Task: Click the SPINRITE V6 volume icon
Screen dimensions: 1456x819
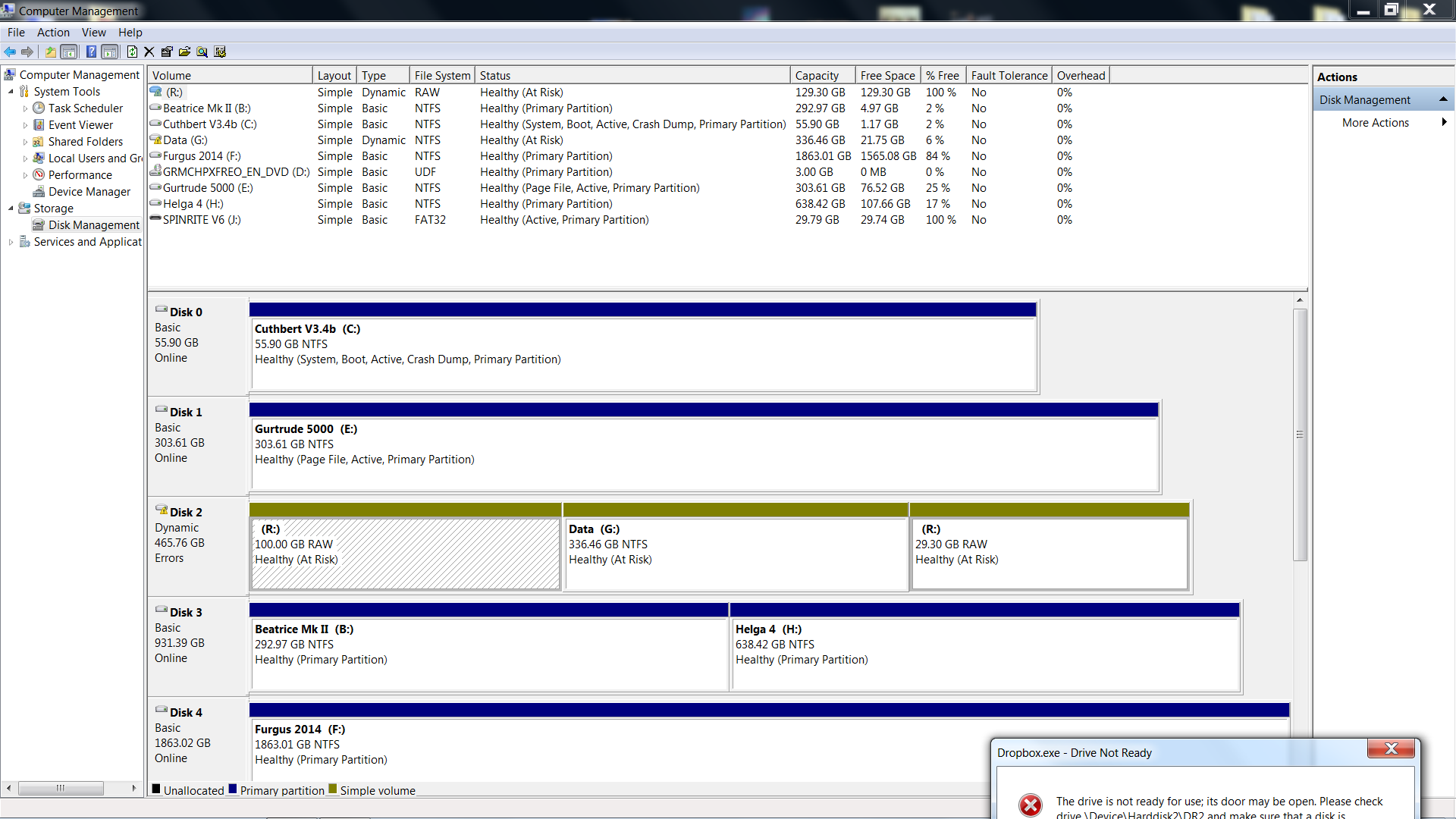Action: click(x=155, y=218)
